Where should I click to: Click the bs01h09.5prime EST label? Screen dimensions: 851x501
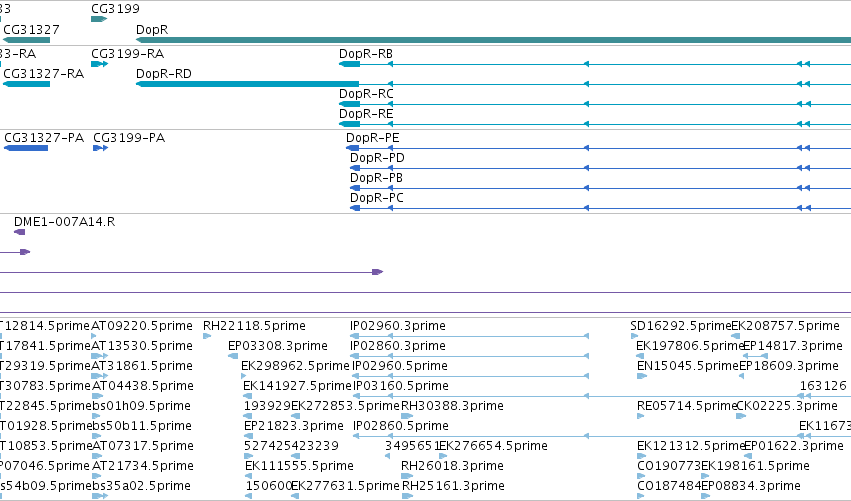(141, 406)
